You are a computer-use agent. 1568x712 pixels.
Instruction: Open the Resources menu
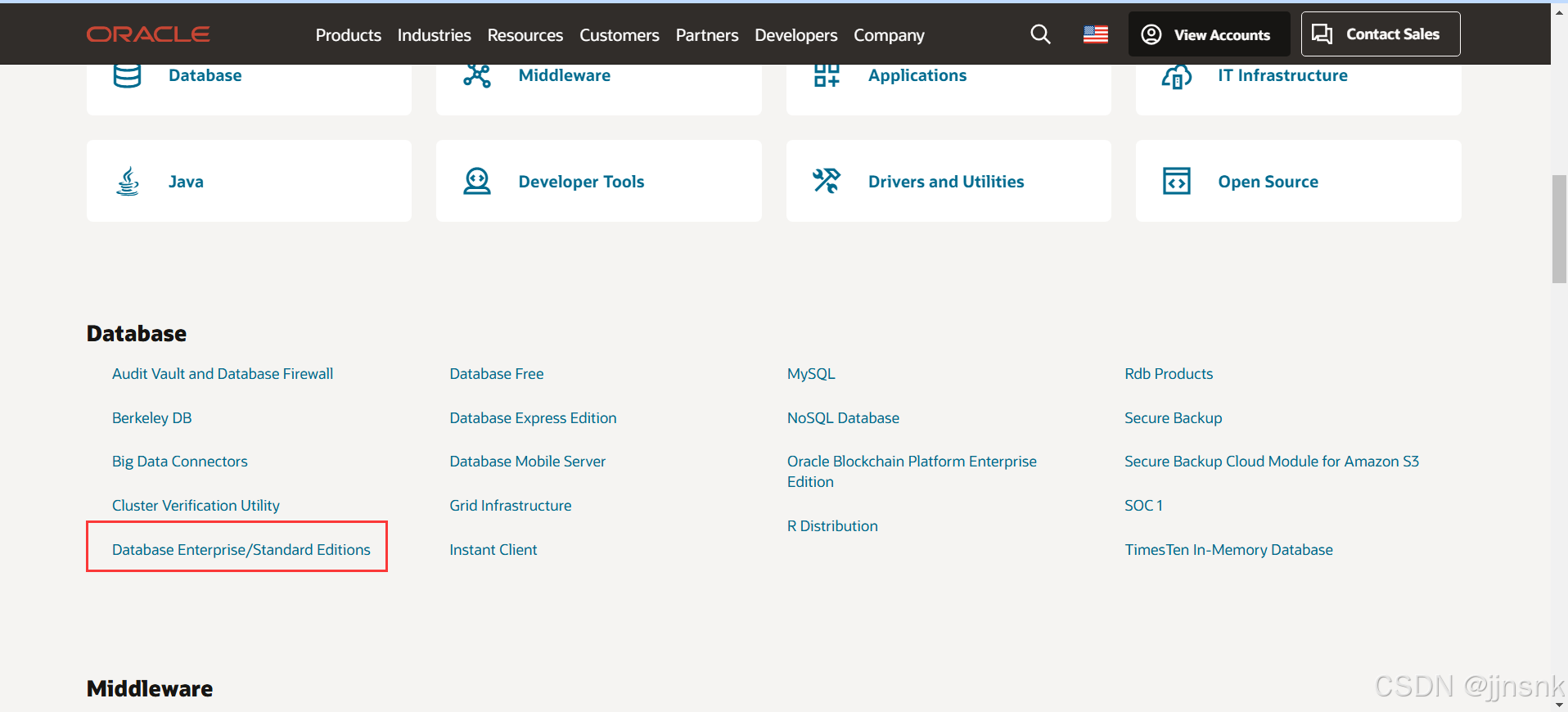(x=525, y=35)
